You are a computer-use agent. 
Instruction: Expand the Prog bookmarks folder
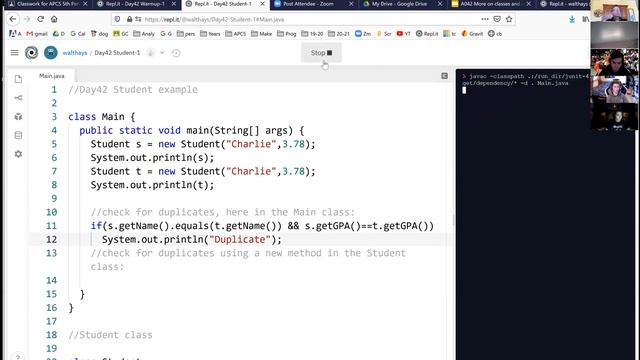coord(287,34)
